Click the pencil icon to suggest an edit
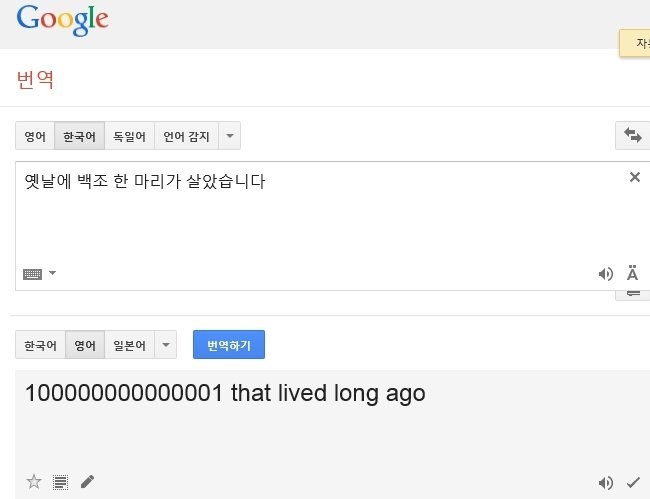Image resolution: width=650 pixels, height=499 pixels. (88, 482)
